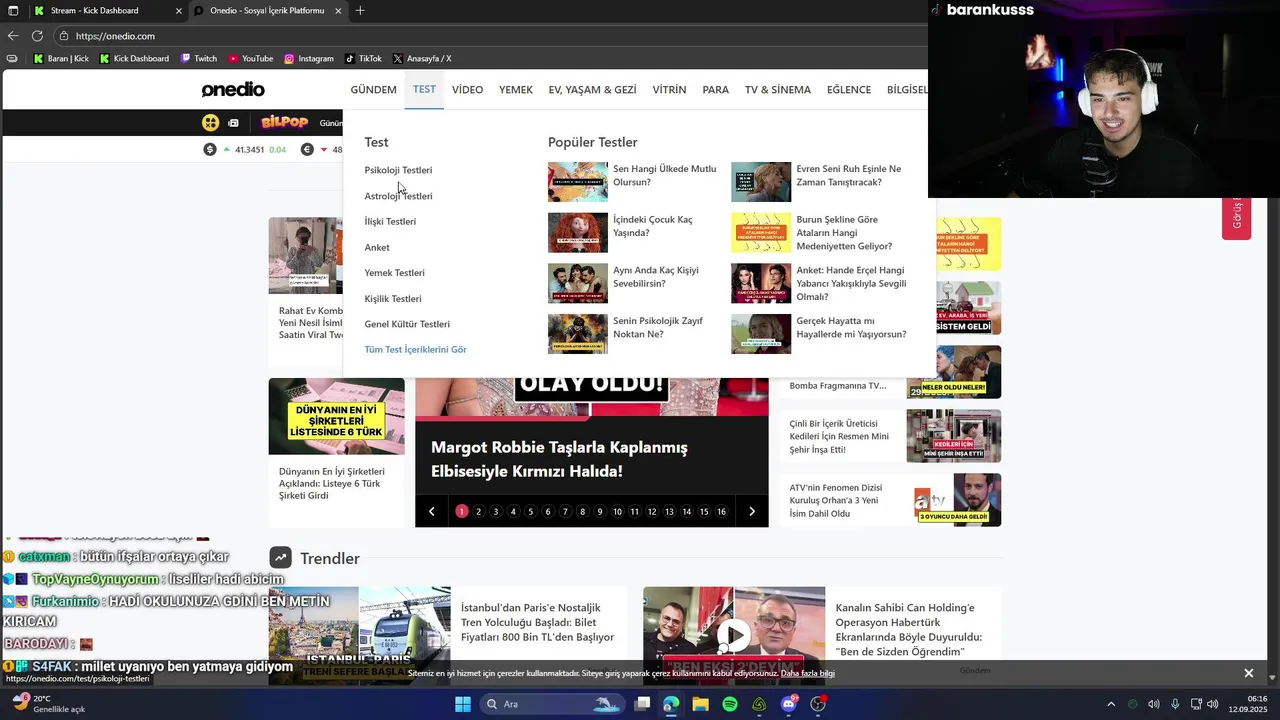Open Genel Kültür Testleri link
Viewport: 1280px width, 720px height.
[x=407, y=324]
